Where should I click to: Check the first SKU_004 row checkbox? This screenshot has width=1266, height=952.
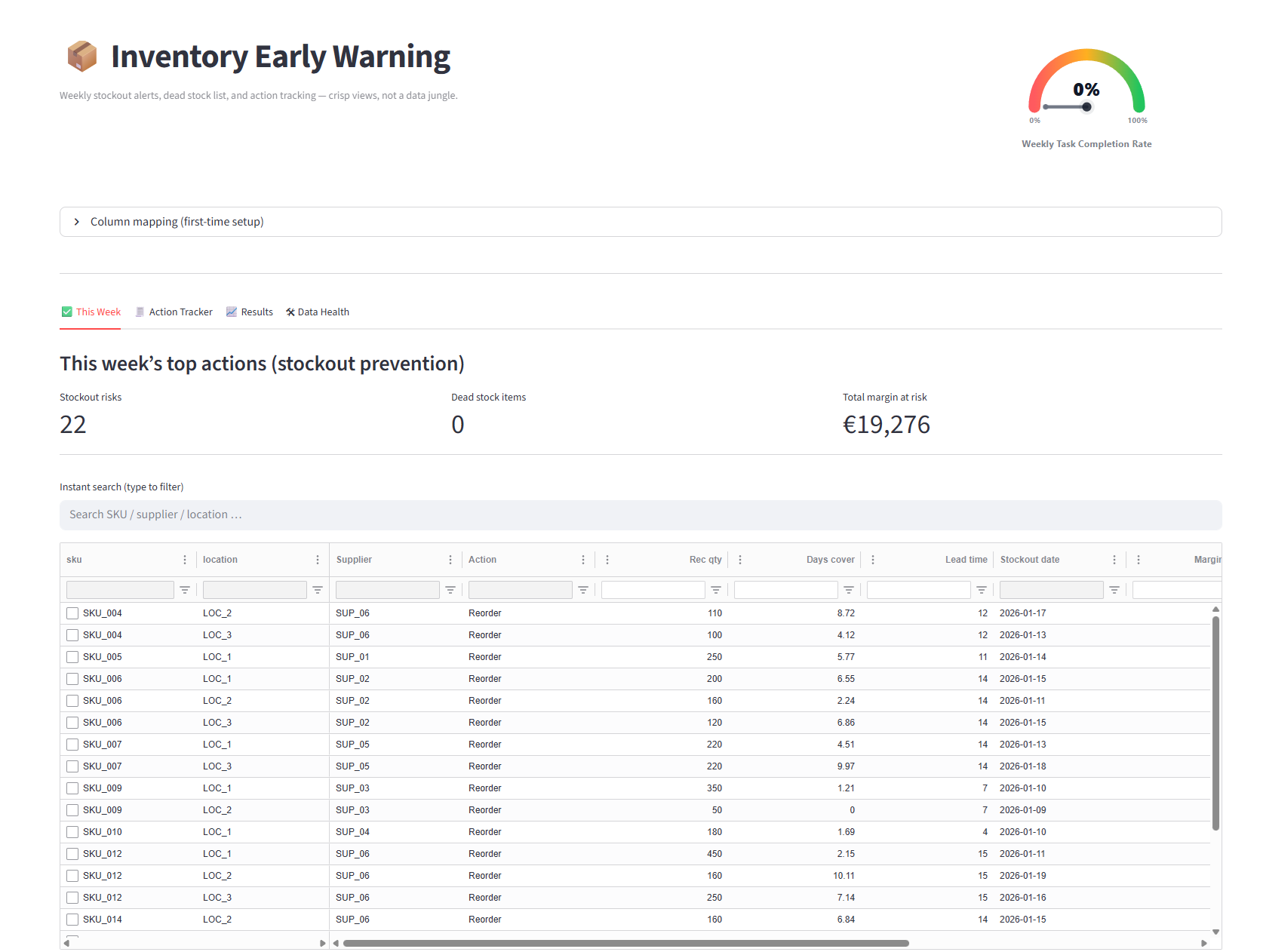click(x=72, y=613)
